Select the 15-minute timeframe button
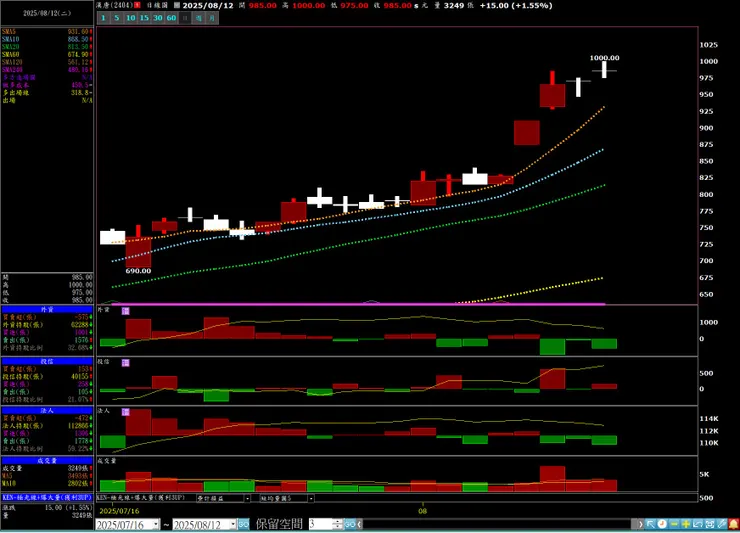This screenshot has width=740, height=533. pos(144,18)
